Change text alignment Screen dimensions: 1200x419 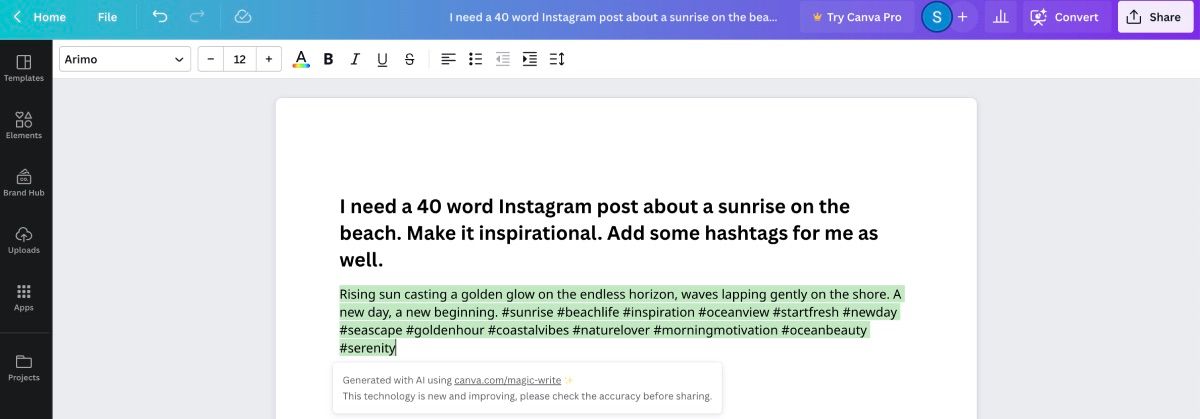(449, 59)
